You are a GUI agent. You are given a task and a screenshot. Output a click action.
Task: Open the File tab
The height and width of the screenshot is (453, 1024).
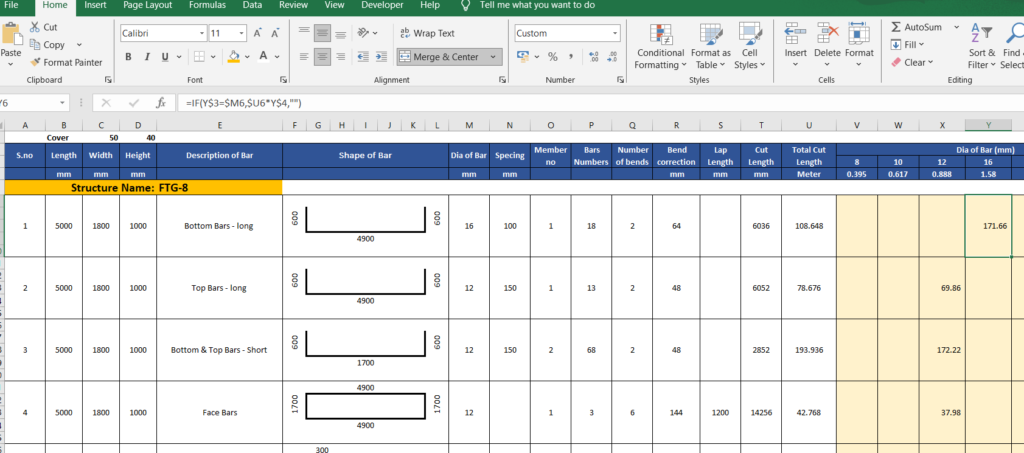[x=11, y=5]
